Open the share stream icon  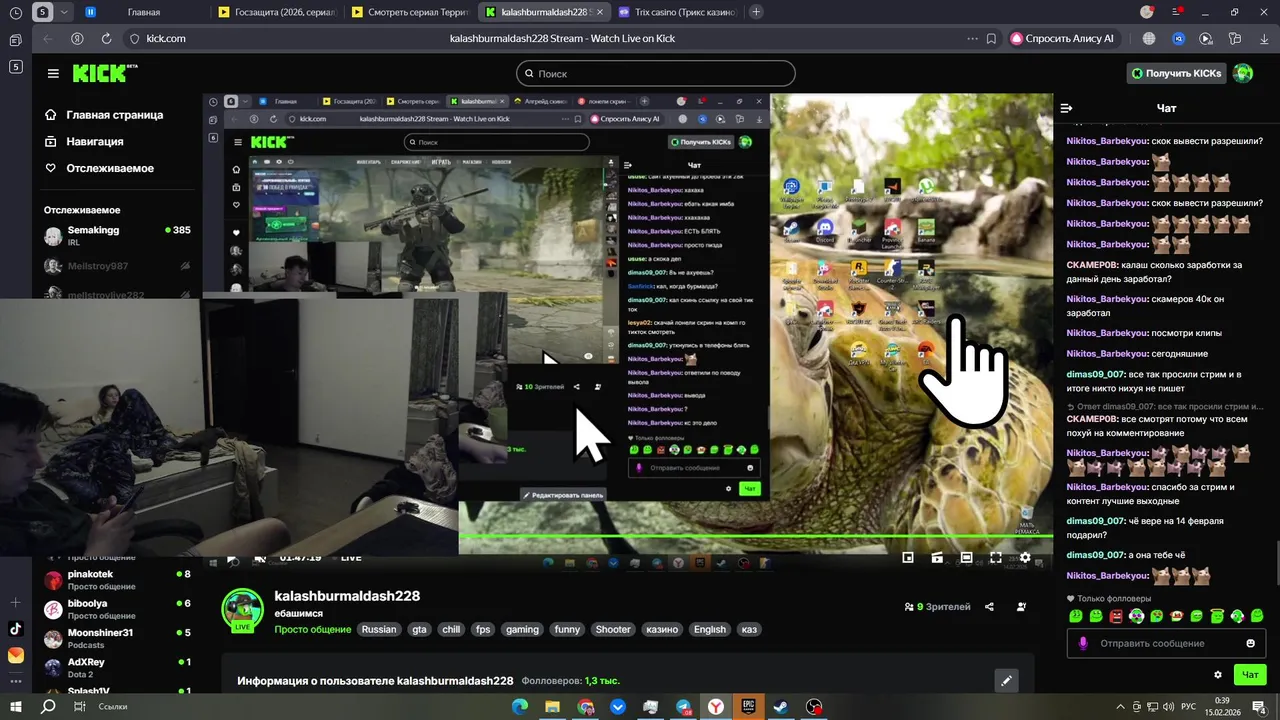point(989,607)
